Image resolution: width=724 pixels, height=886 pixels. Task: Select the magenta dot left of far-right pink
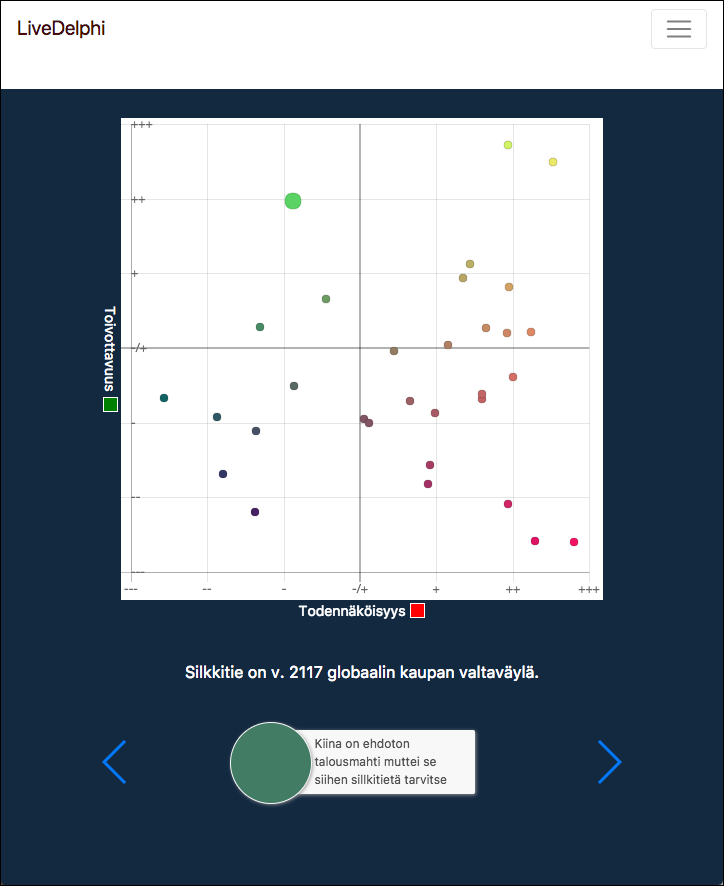[x=535, y=541]
